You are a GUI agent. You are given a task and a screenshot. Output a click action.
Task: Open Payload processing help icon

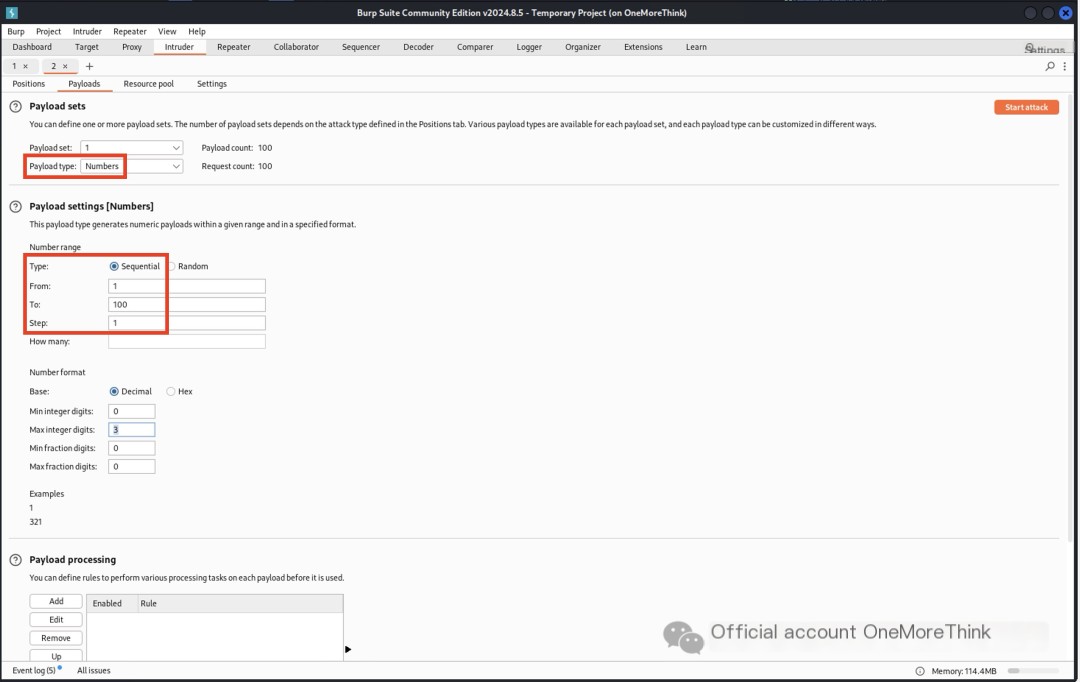tap(15, 560)
